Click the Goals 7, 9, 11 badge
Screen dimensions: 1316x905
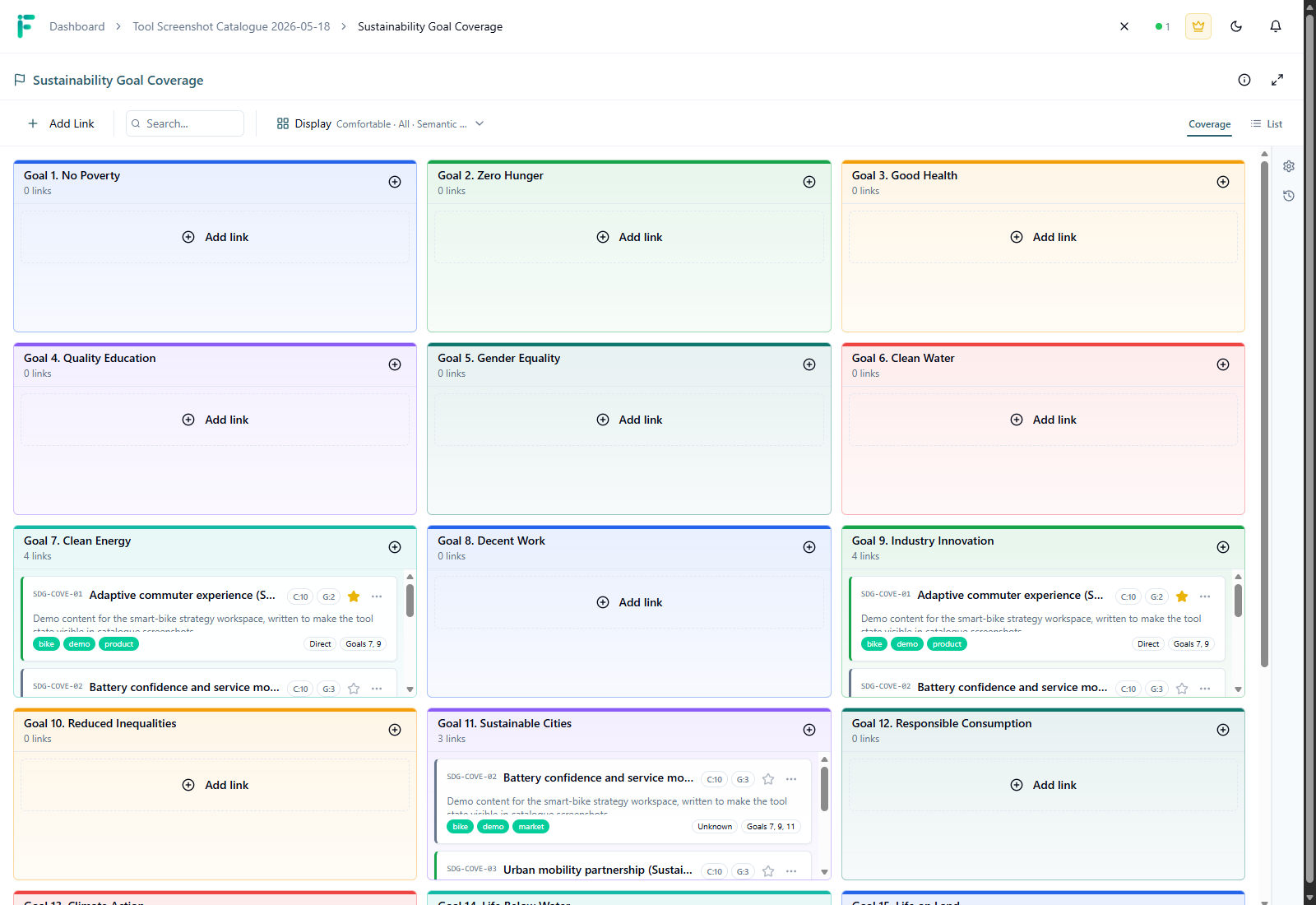pos(771,827)
